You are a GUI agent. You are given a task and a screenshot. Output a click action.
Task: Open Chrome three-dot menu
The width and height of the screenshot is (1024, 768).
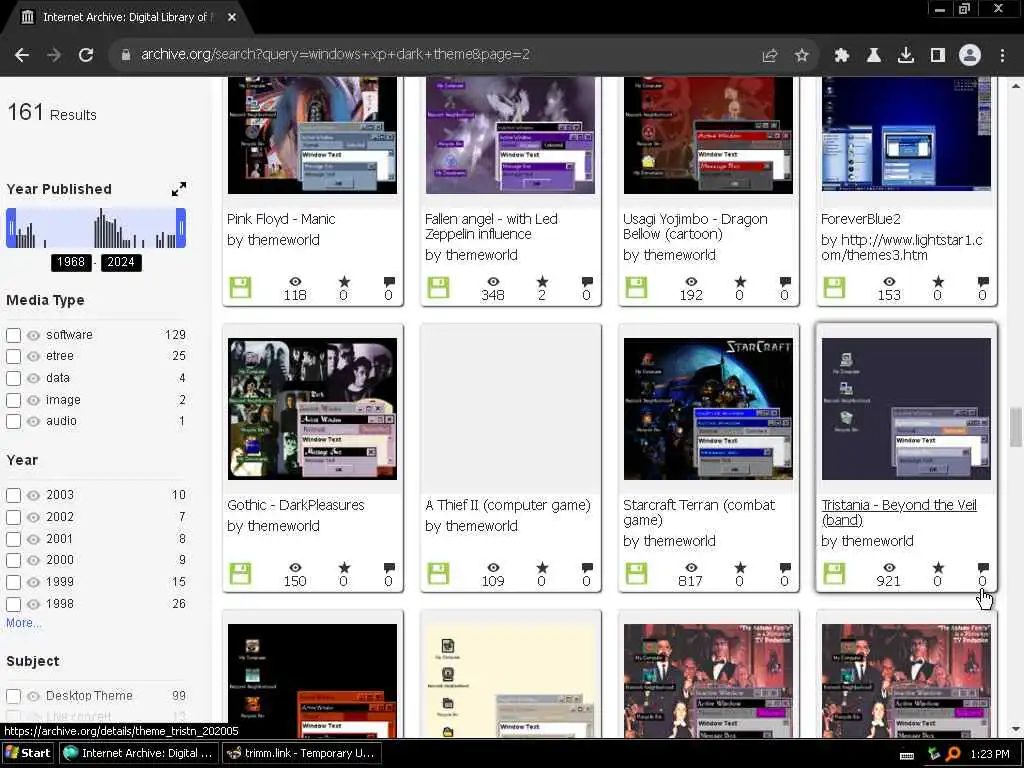coord(1002,56)
